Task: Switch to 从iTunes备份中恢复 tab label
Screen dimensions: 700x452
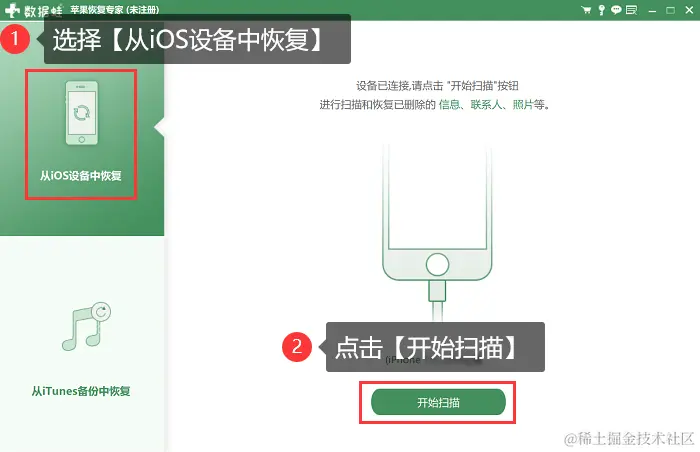Action: pyautogui.click(x=81, y=391)
